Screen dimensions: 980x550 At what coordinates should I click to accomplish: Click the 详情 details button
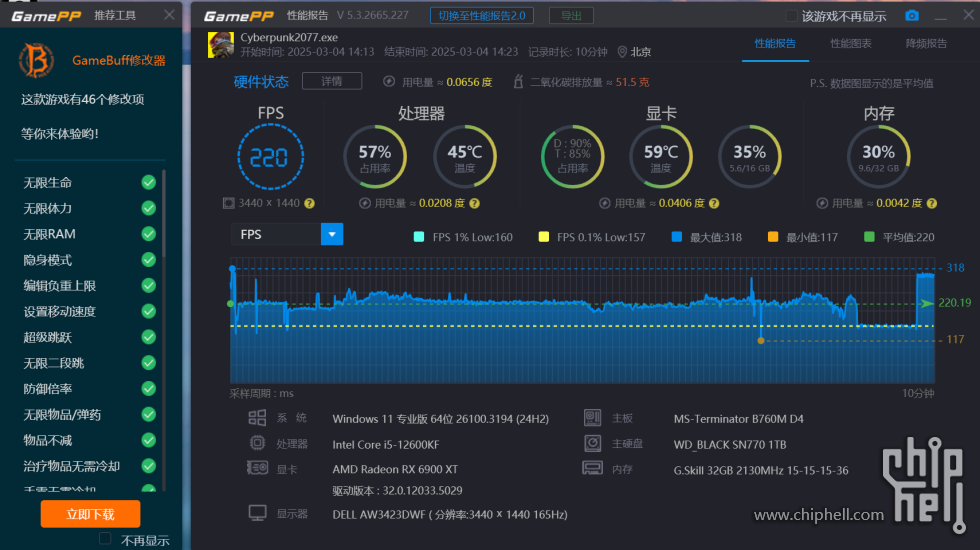point(332,81)
